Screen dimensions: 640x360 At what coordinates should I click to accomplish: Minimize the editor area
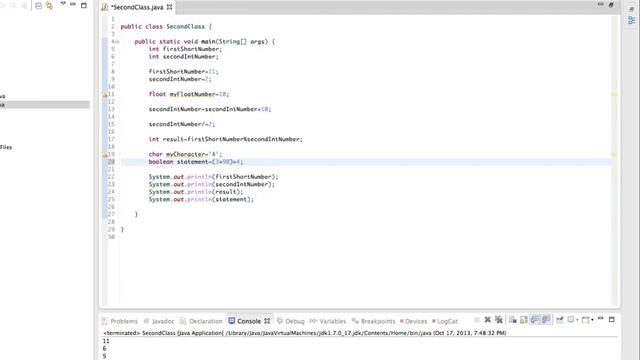click(600, 4)
